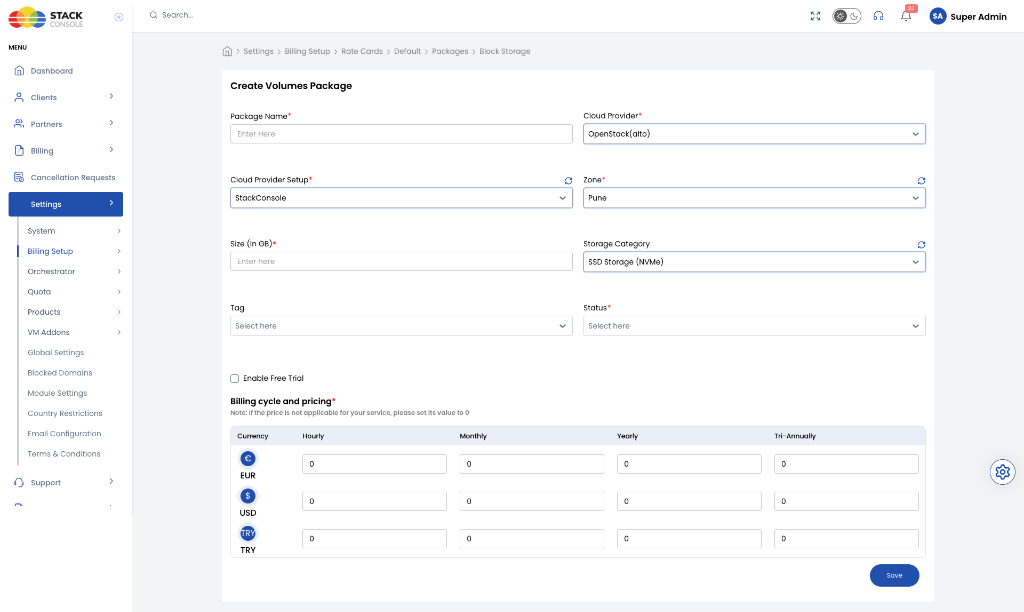
Task: Open Quota submenu item
Action: pyautogui.click(x=39, y=291)
